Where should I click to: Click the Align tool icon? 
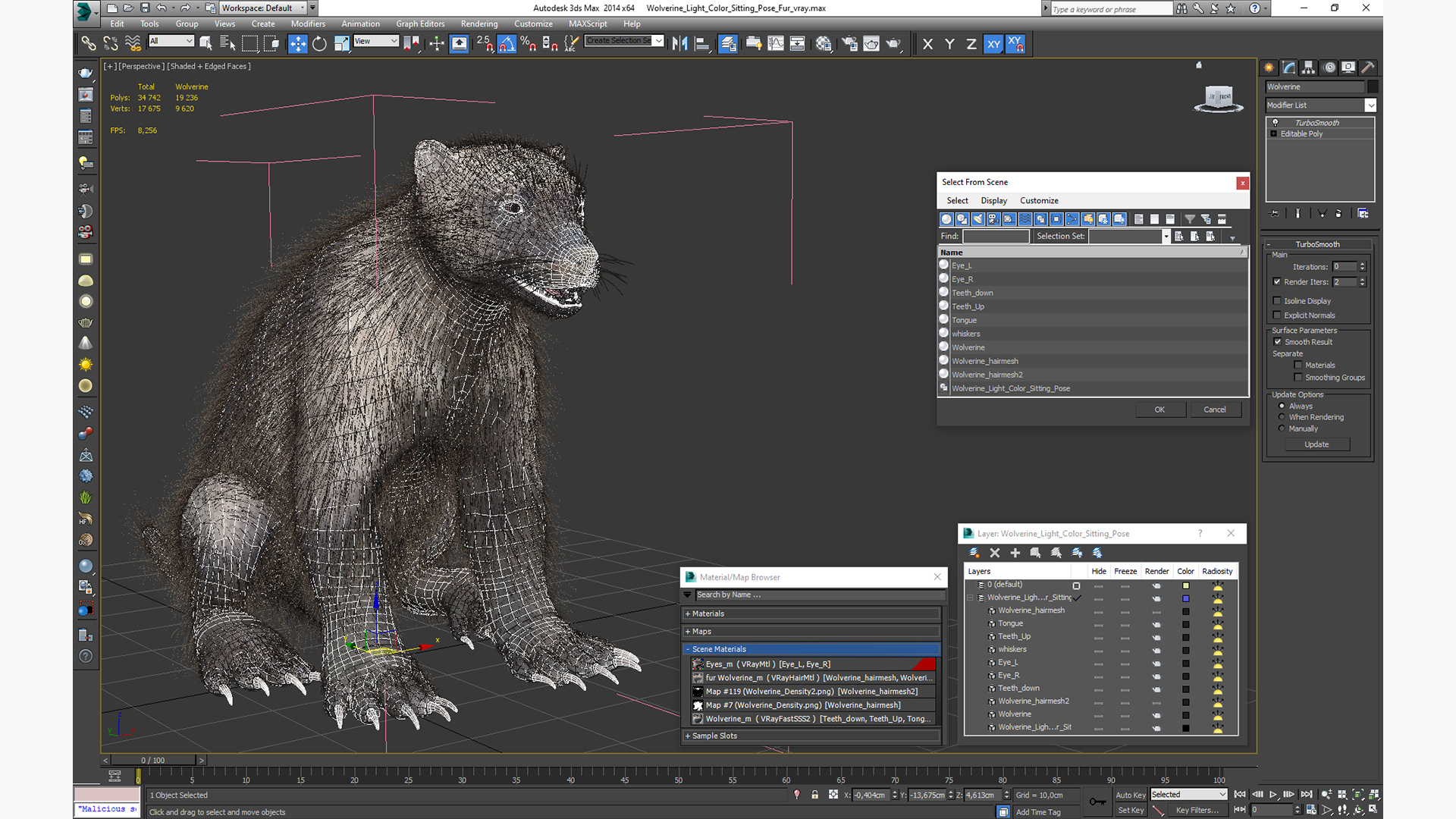pyautogui.click(x=702, y=43)
